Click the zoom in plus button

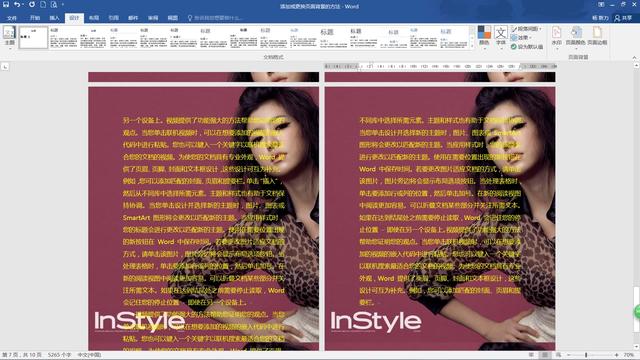[616, 355]
